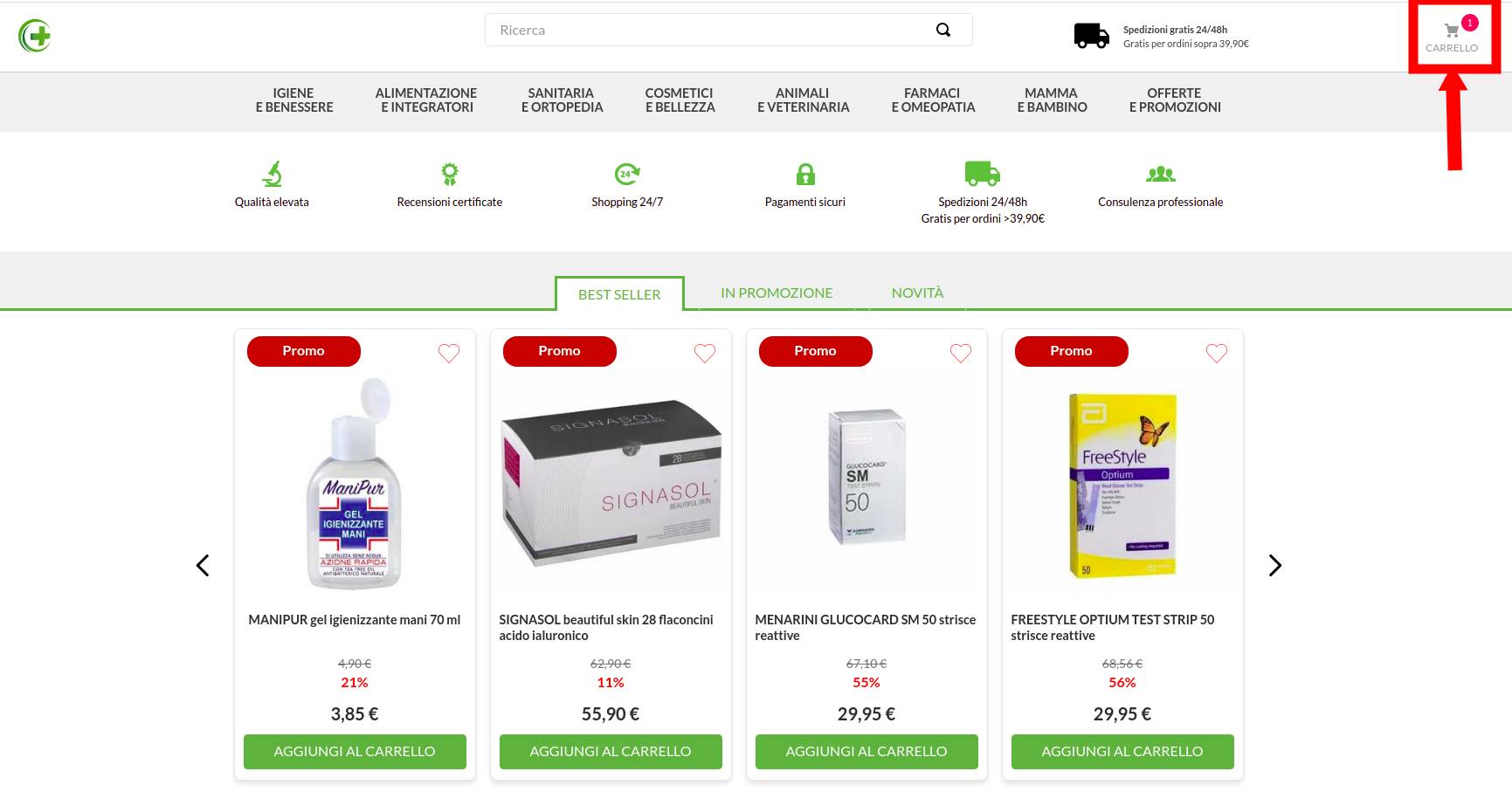Screen dimensions: 1512x792
Task: Add MANIPUR gel igienizzante to cart
Action: pyautogui.click(x=355, y=752)
